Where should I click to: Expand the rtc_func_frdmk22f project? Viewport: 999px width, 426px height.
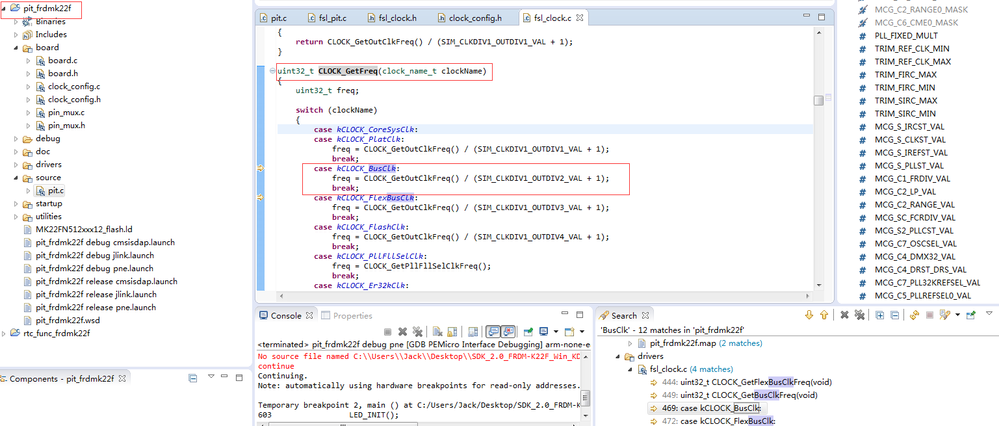click(4, 334)
